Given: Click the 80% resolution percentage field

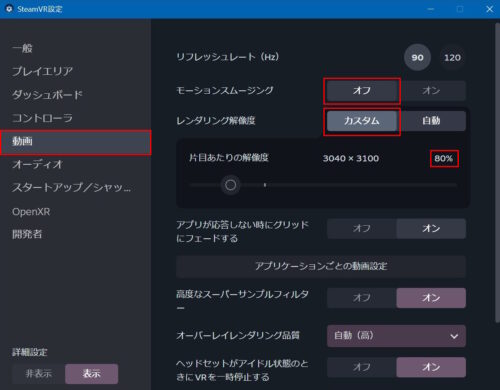Looking at the screenshot, I should (444, 159).
